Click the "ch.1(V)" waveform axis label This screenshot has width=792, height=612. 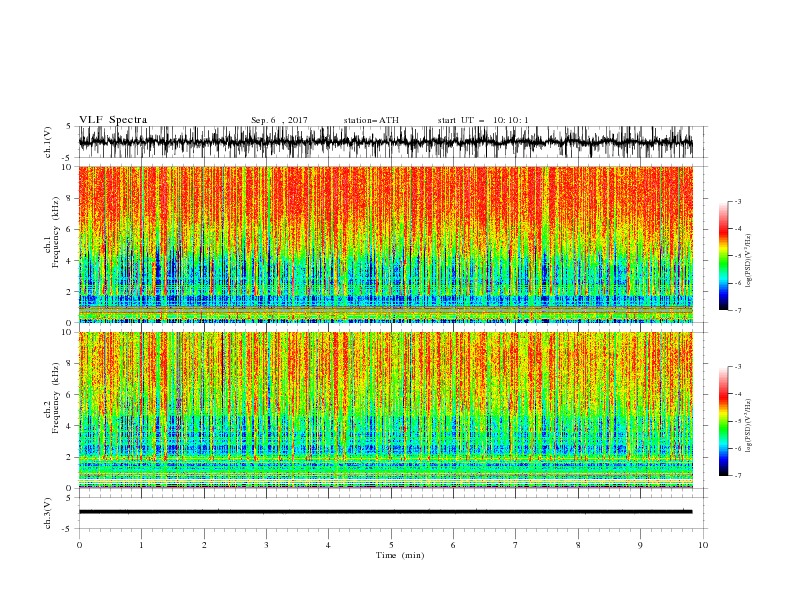[x=48, y=142]
